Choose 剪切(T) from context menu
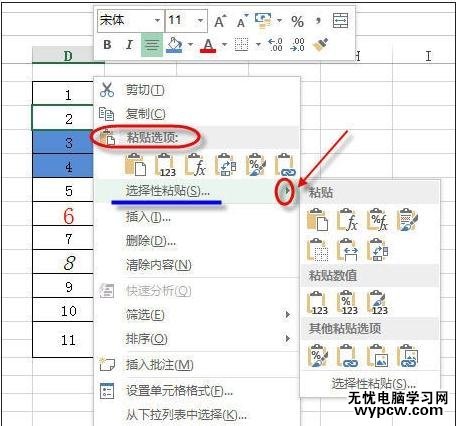Viewport: 459px width, 426px height. pyautogui.click(x=197, y=90)
